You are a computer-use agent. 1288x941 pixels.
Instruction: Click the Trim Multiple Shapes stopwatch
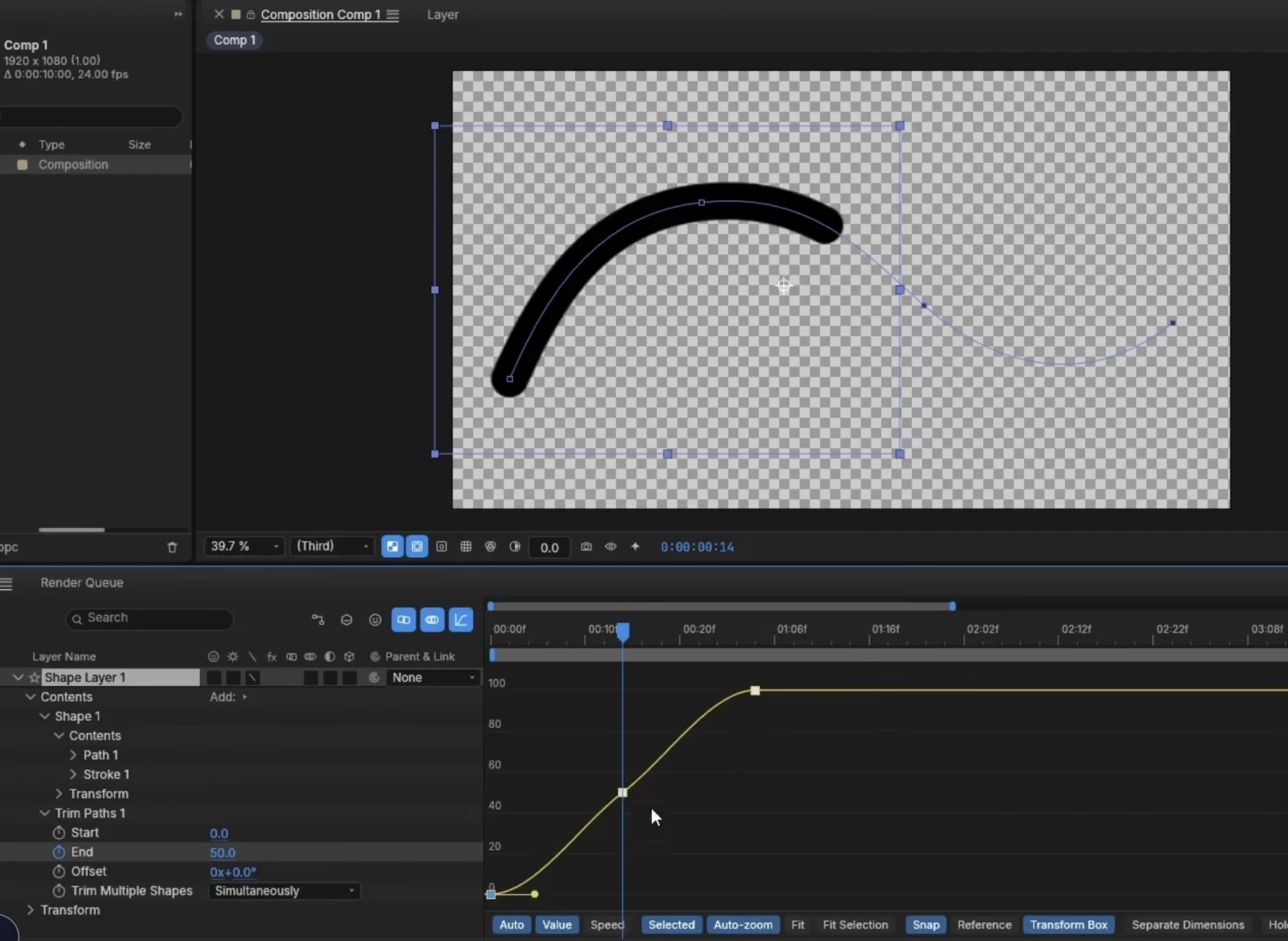58,891
